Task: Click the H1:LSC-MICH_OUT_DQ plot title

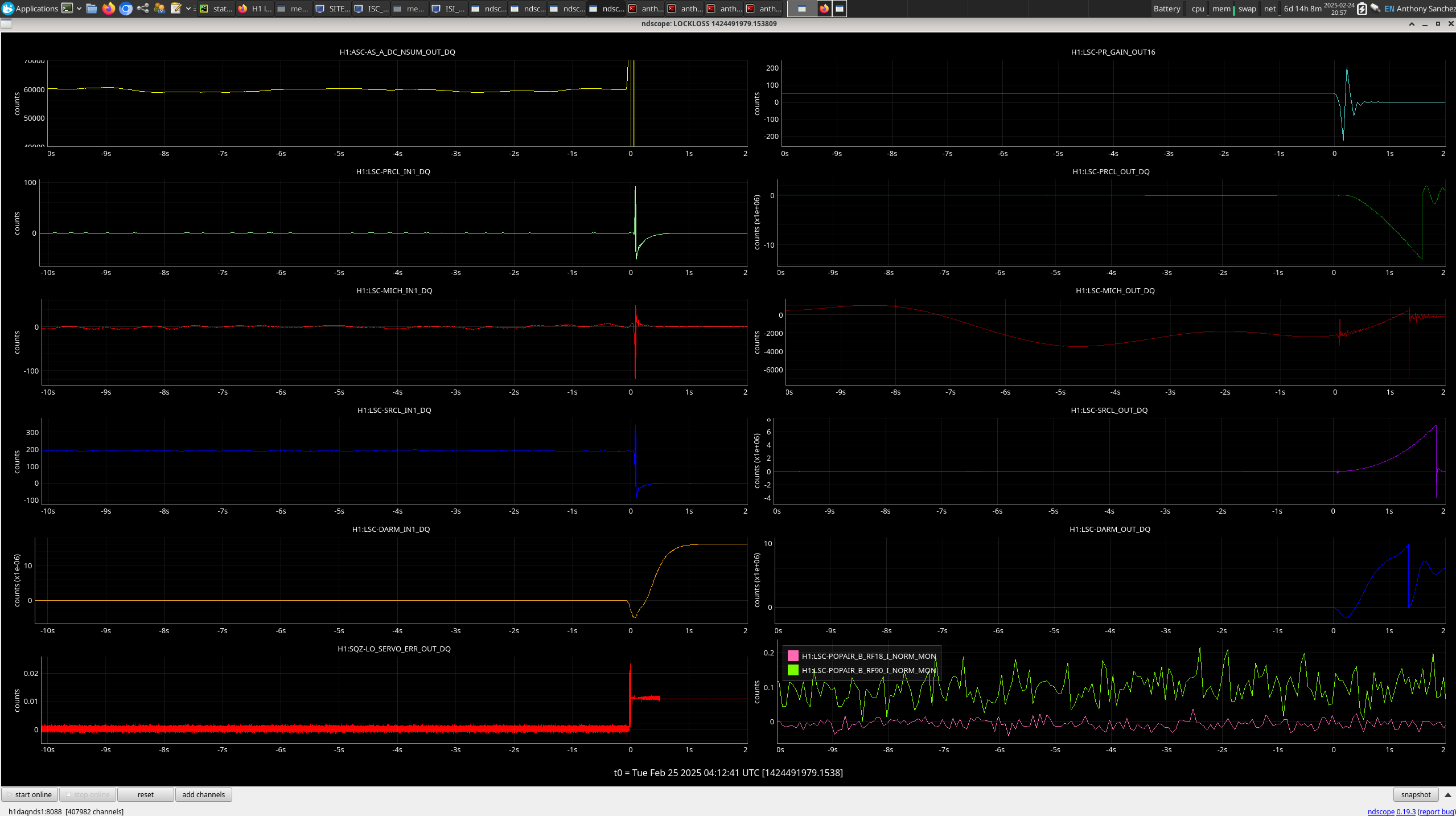Action: pyautogui.click(x=1115, y=290)
